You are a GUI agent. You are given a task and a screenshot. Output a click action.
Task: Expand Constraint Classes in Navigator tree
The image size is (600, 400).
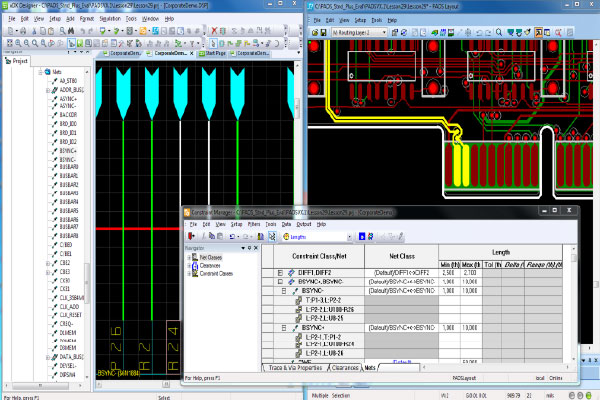coord(189,274)
